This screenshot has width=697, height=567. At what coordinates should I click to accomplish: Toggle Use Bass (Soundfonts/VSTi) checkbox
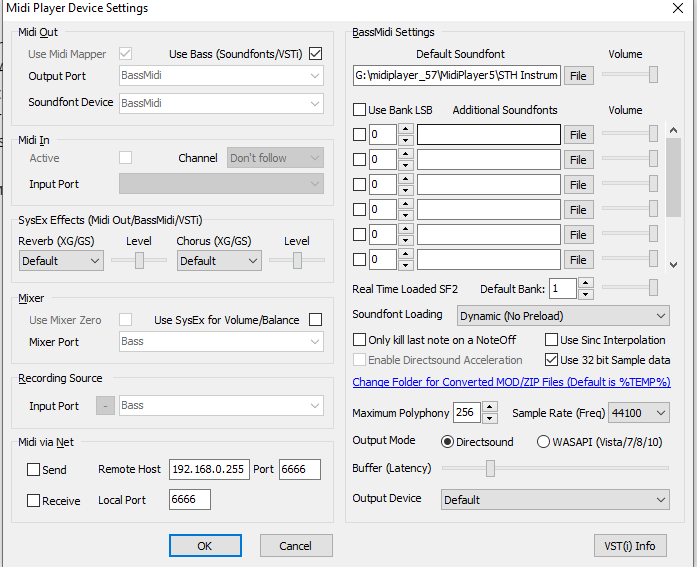(315, 54)
